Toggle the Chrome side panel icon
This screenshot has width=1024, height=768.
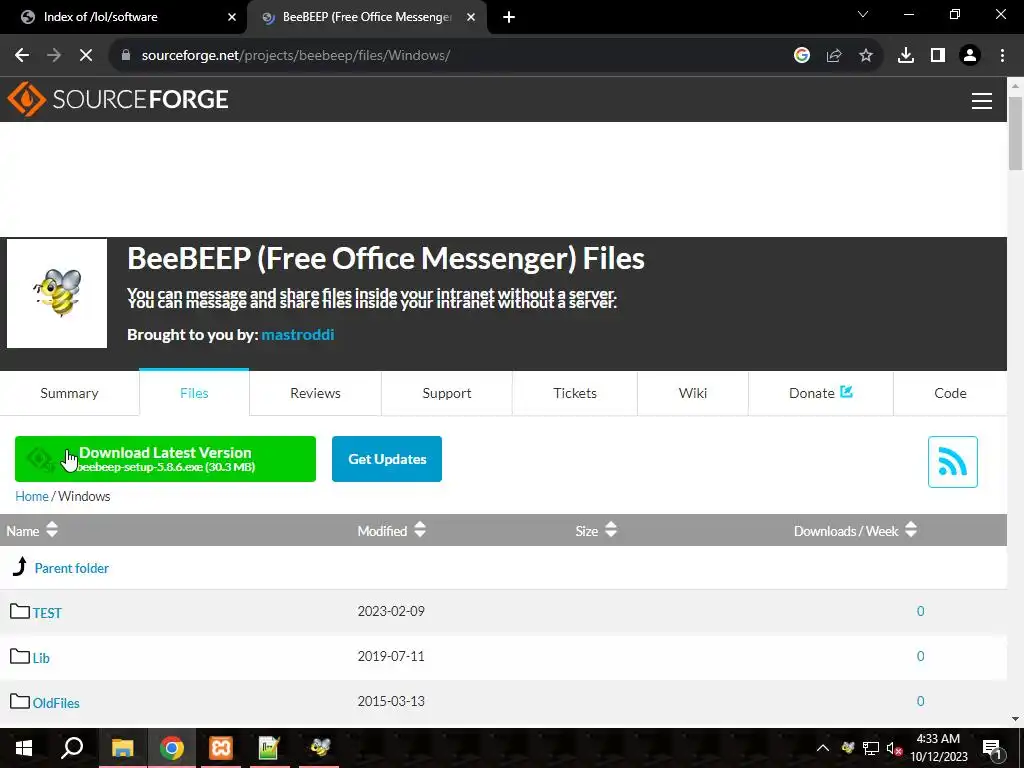tap(938, 56)
